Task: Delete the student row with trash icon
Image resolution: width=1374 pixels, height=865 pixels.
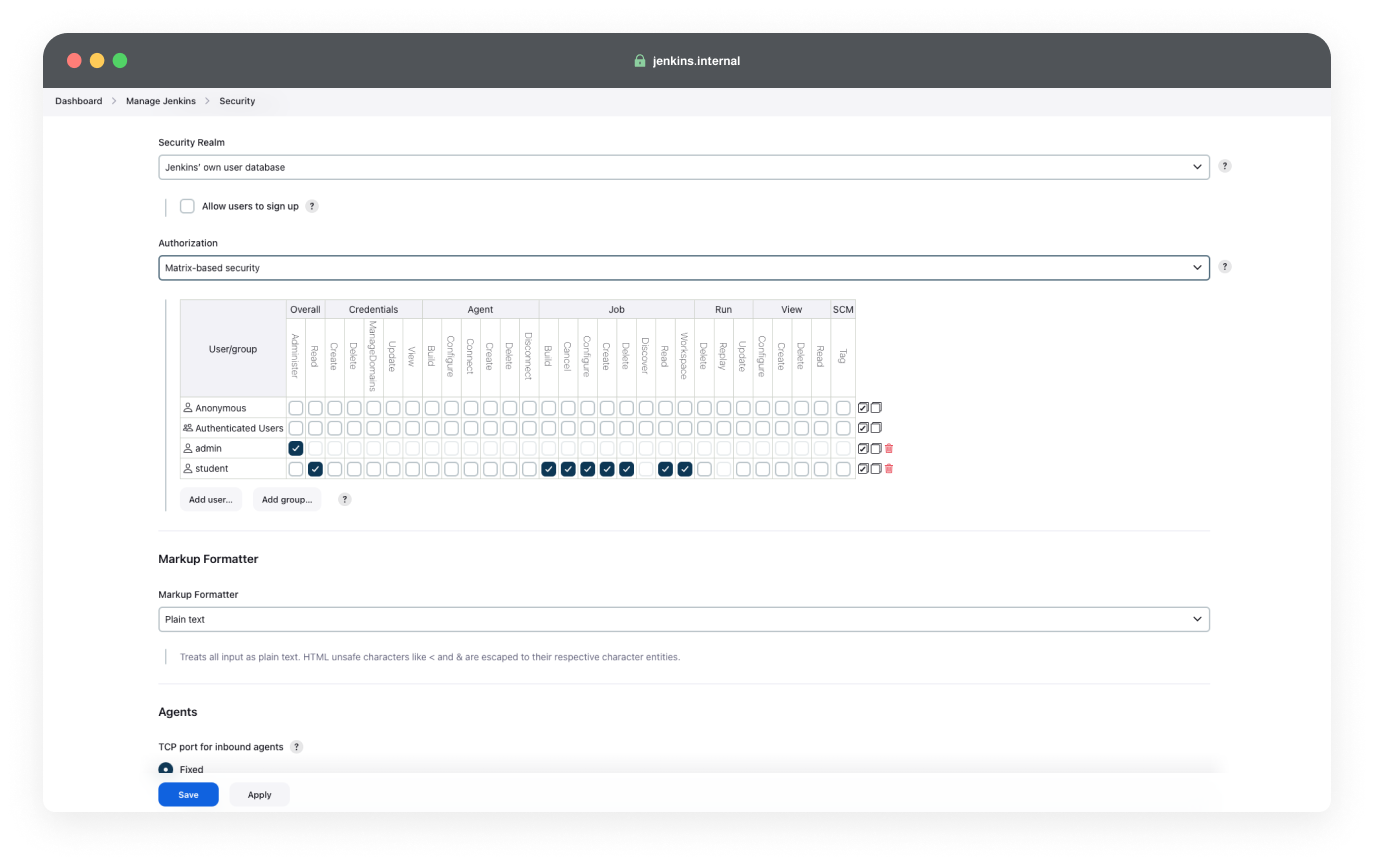Action: (889, 469)
